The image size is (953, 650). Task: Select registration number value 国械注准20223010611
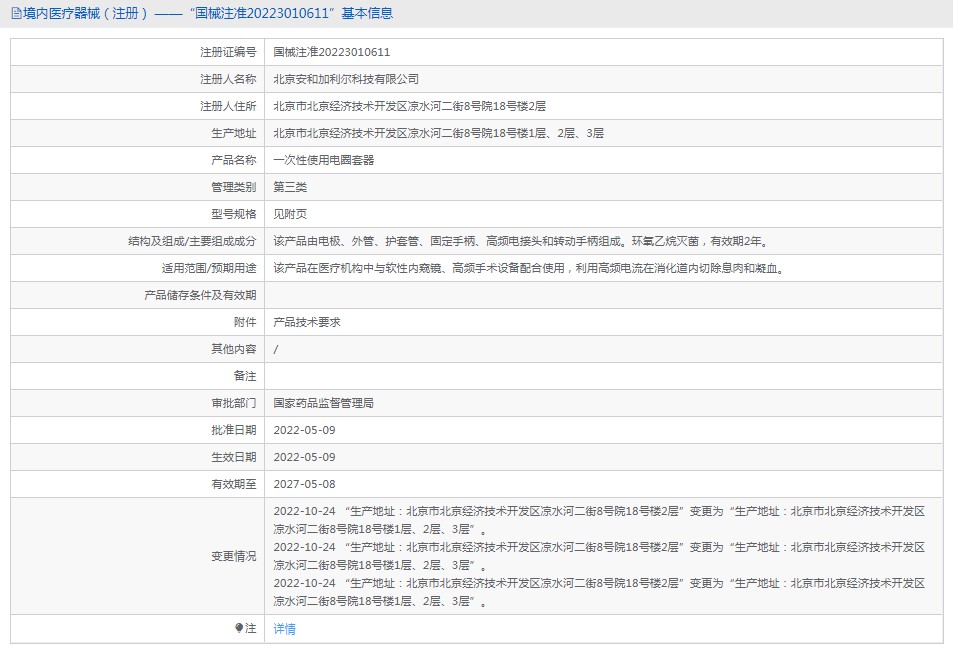pos(332,52)
